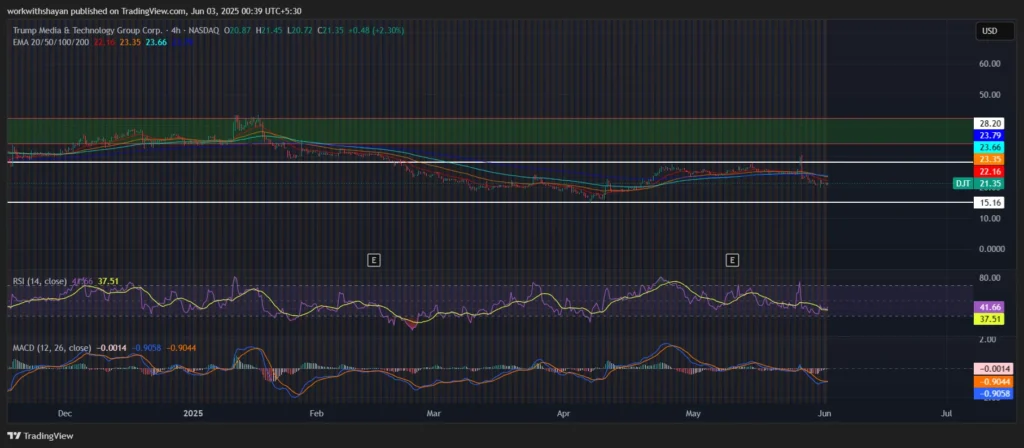
Task: Select the lower white horizontal line at 15.16
Action: (x=490, y=202)
